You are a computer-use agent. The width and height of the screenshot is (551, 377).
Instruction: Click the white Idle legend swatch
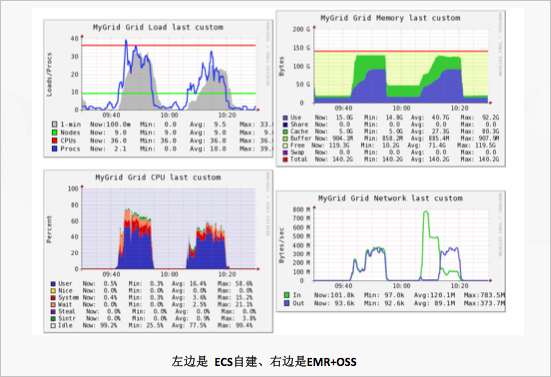coord(53,325)
